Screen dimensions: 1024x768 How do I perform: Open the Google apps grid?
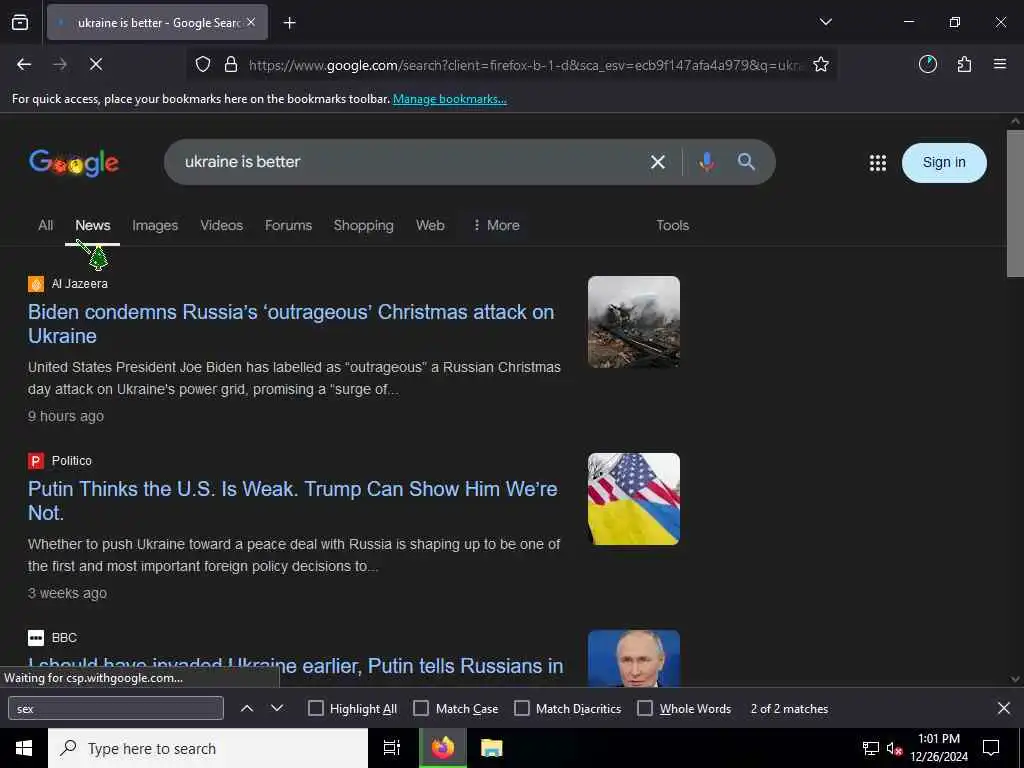[x=878, y=163]
